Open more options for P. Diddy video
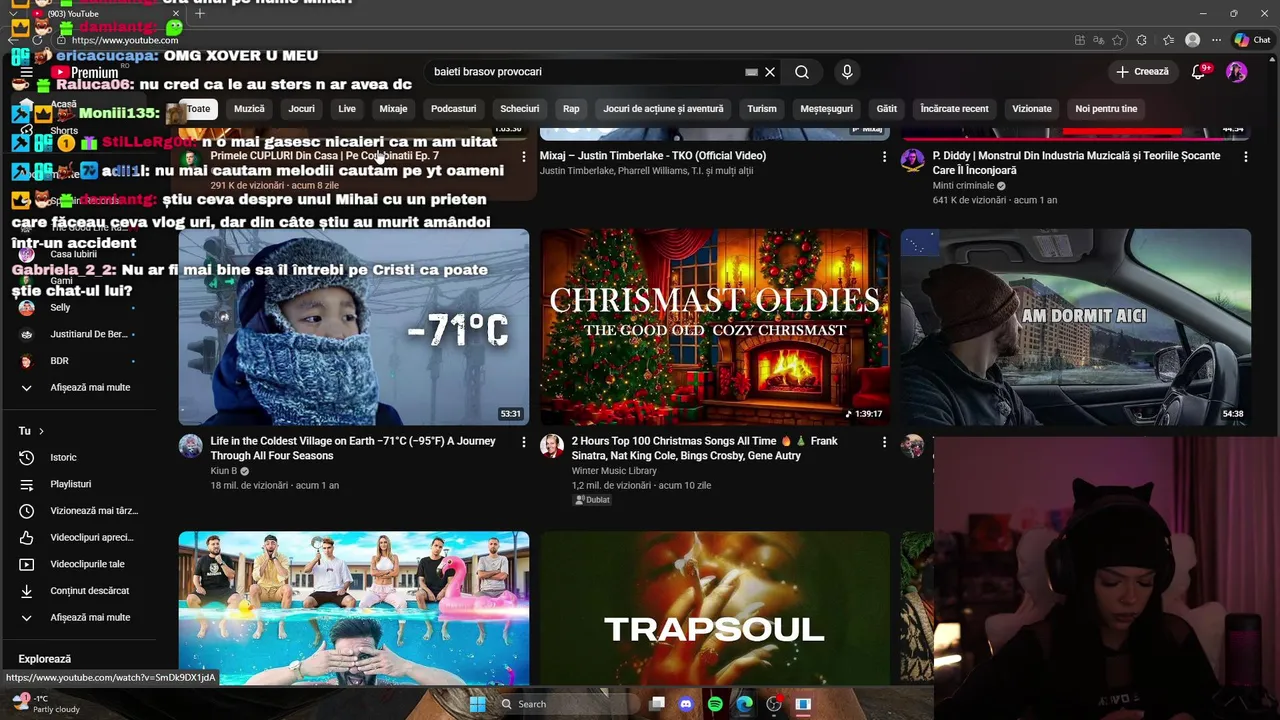This screenshot has width=1280, height=720. [1245, 157]
